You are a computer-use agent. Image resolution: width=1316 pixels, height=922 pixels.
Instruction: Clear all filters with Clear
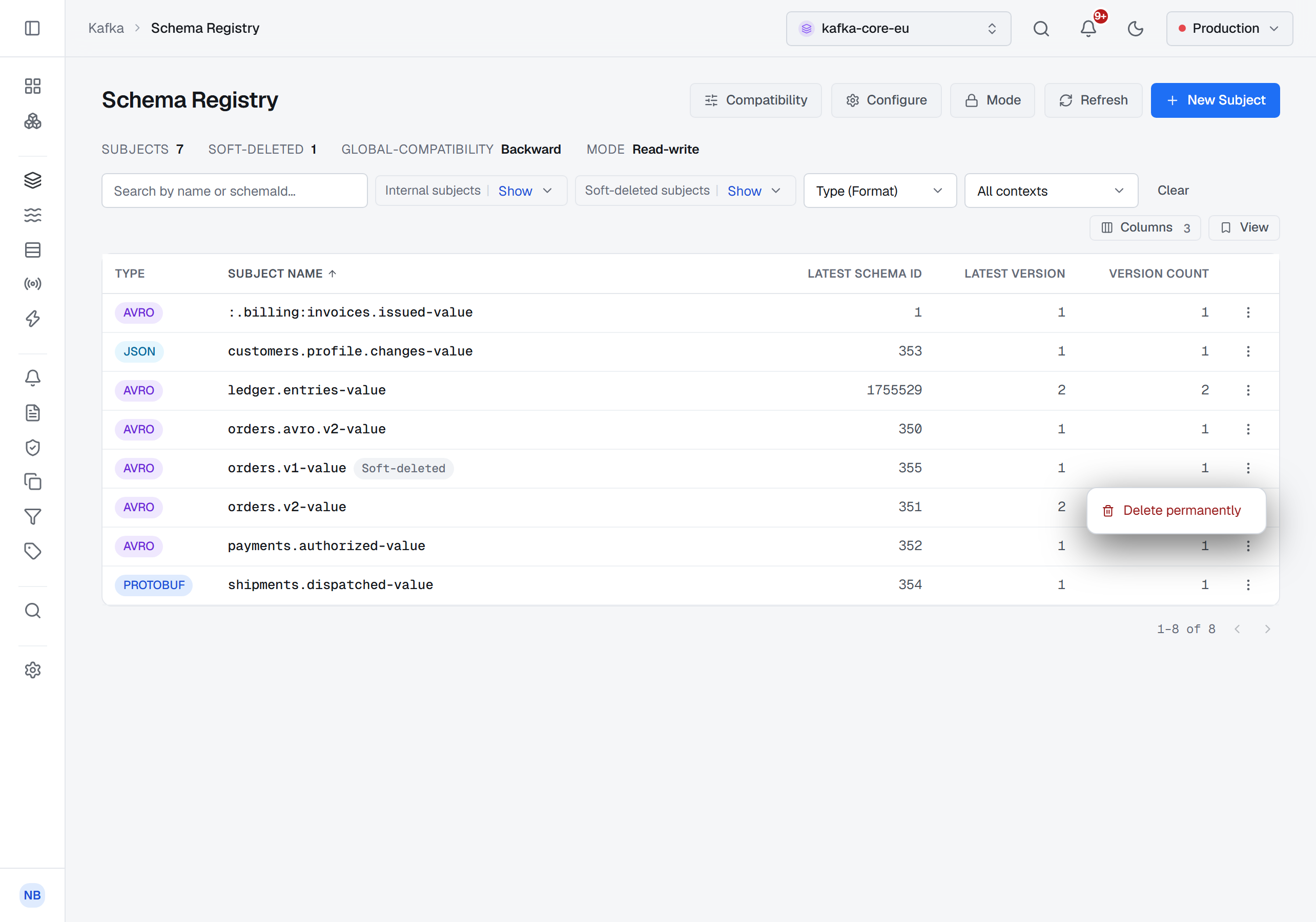point(1173,190)
